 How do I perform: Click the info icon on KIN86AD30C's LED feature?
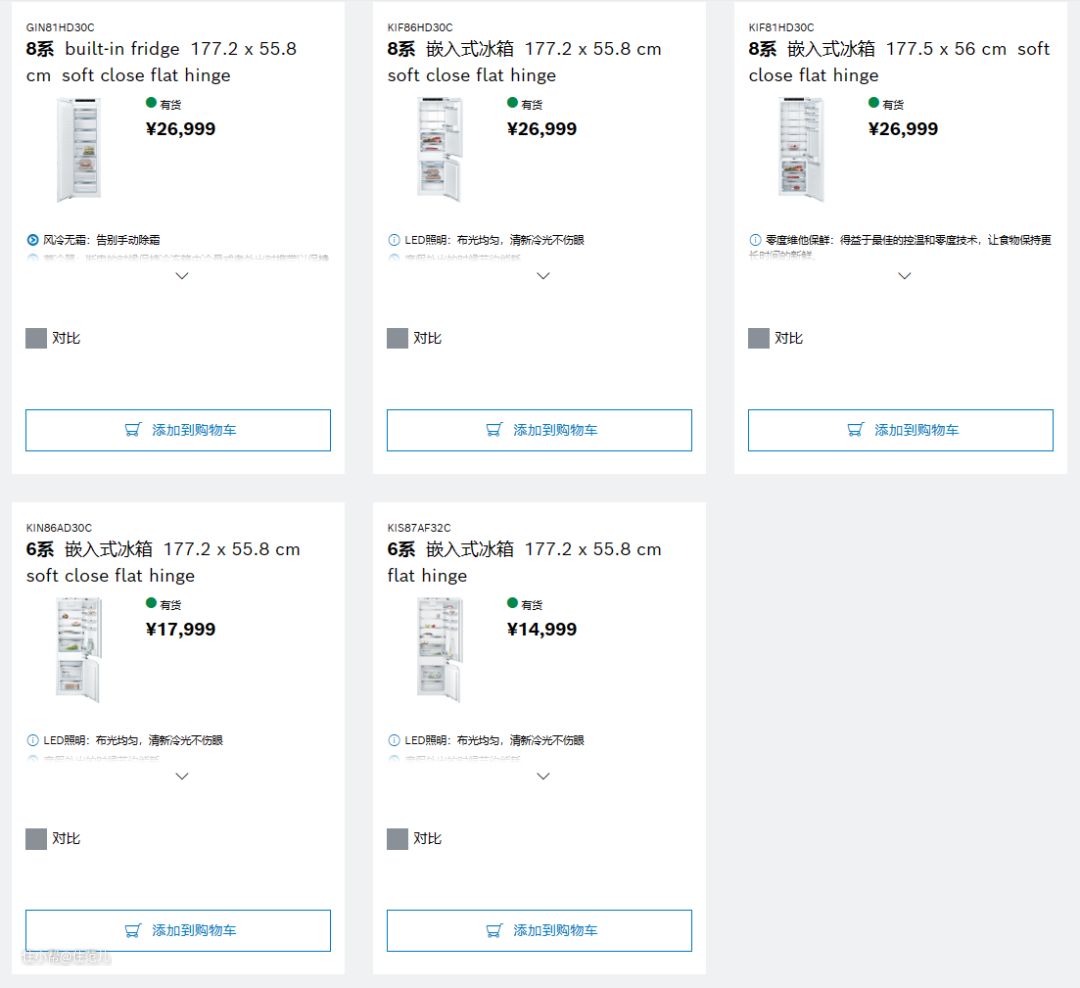coord(33,740)
